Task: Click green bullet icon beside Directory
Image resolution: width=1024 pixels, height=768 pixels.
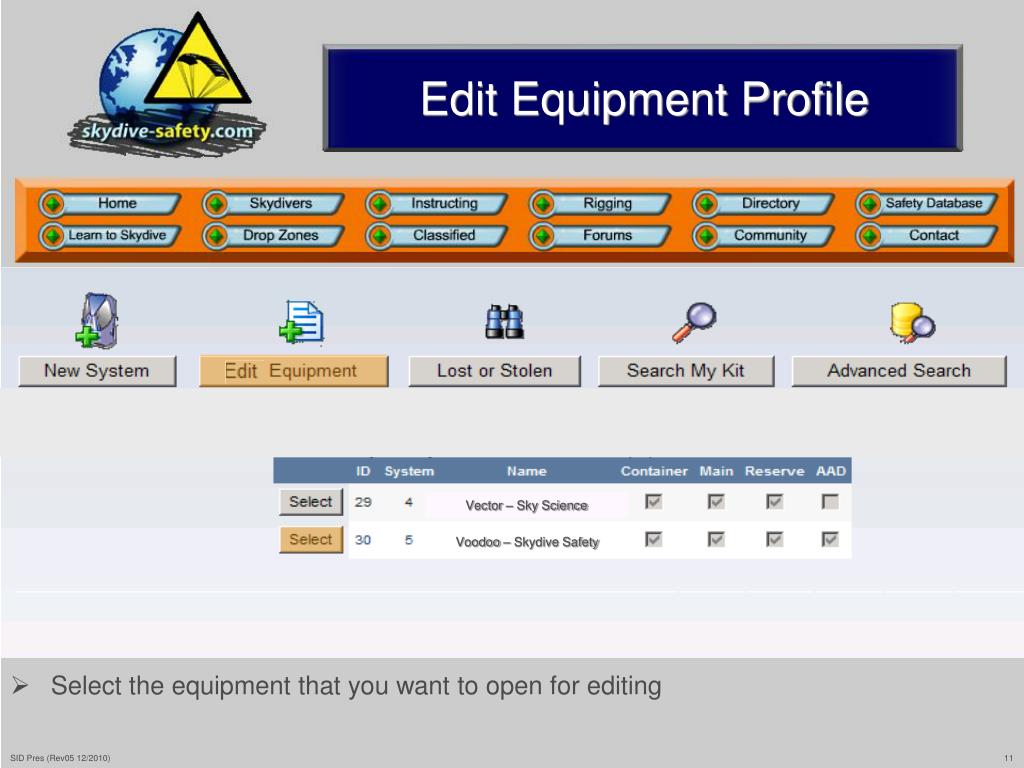Action: [x=706, y=204]
